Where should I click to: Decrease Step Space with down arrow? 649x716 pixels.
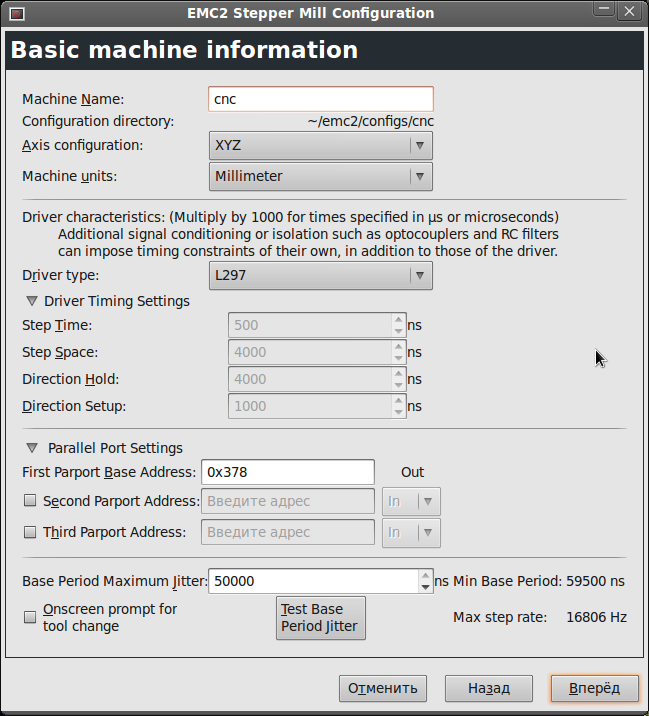(399, 358)
